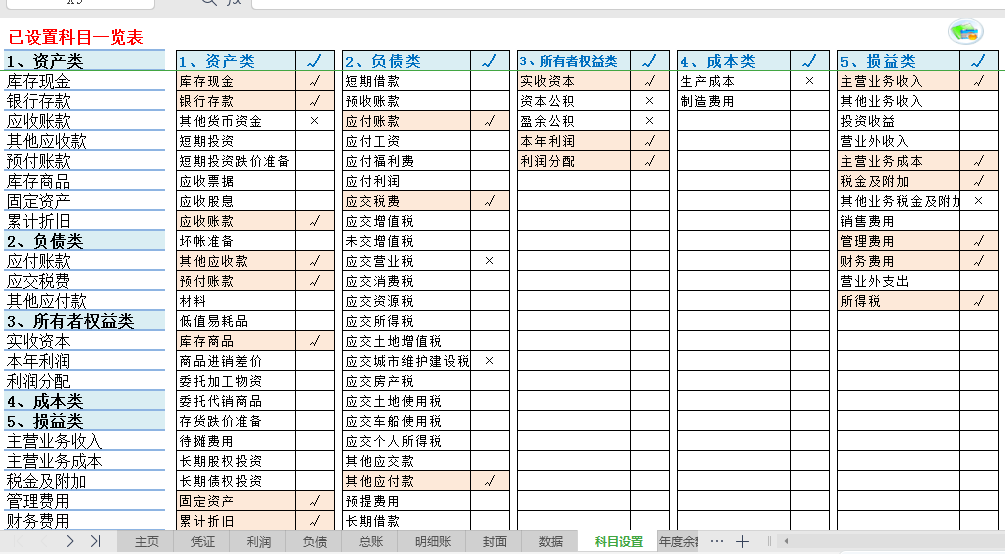Jump to the last sheet with the arrow

tap(96, 541)
